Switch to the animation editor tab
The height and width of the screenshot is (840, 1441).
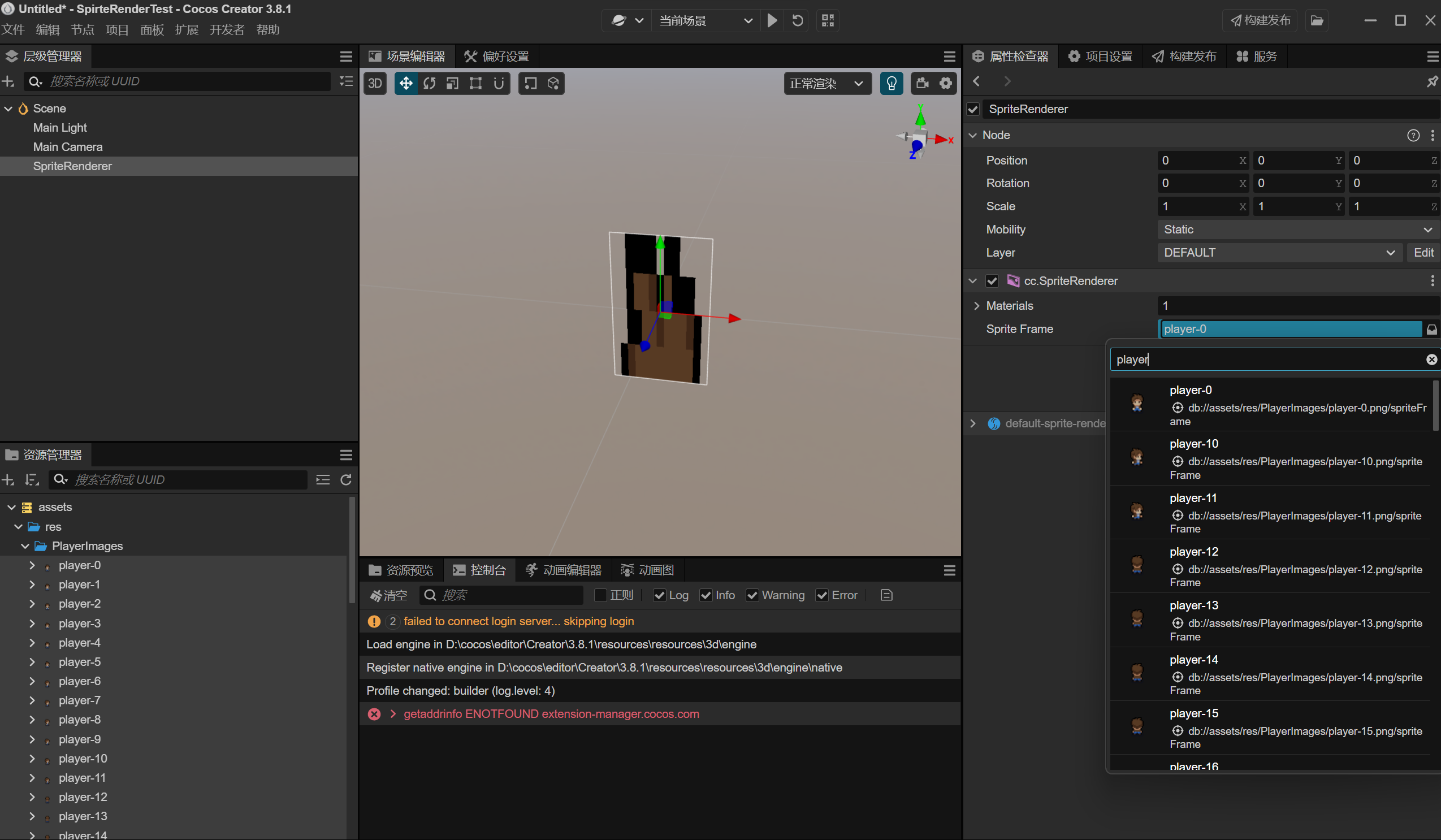pos(564,570)
